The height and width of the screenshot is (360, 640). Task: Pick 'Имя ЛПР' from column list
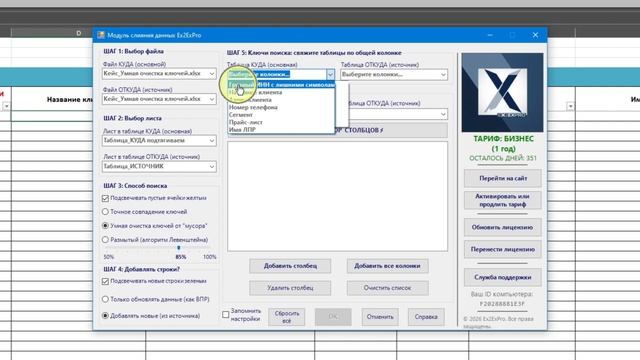(281, 129)
